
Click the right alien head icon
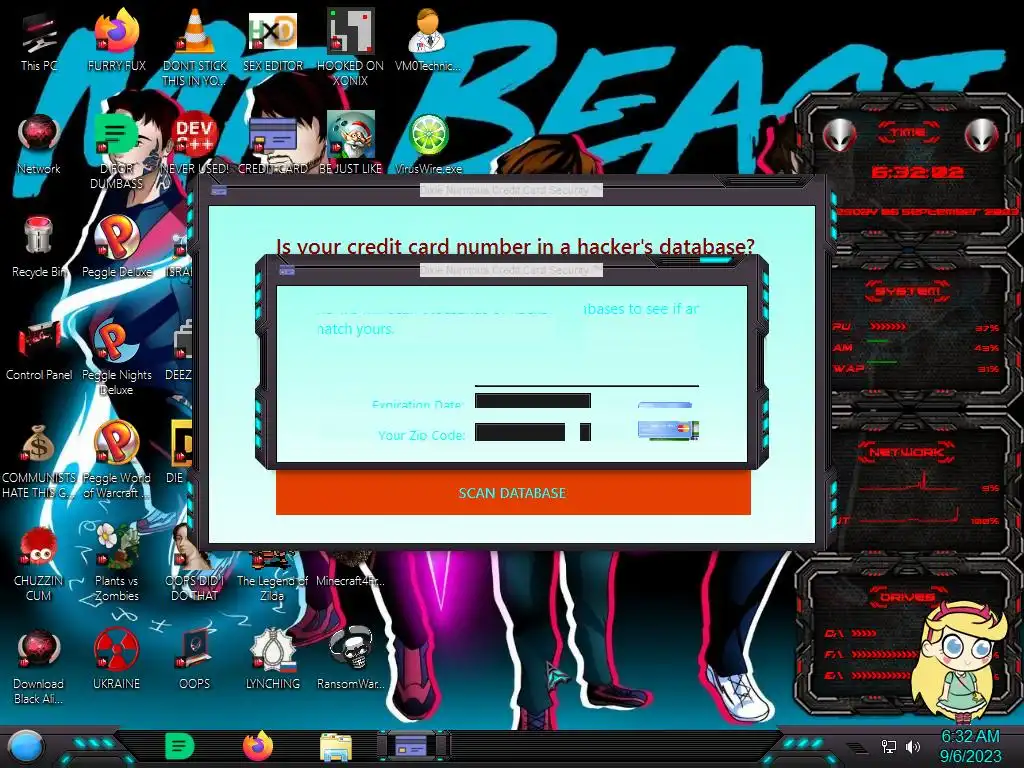tap(982, 136)
